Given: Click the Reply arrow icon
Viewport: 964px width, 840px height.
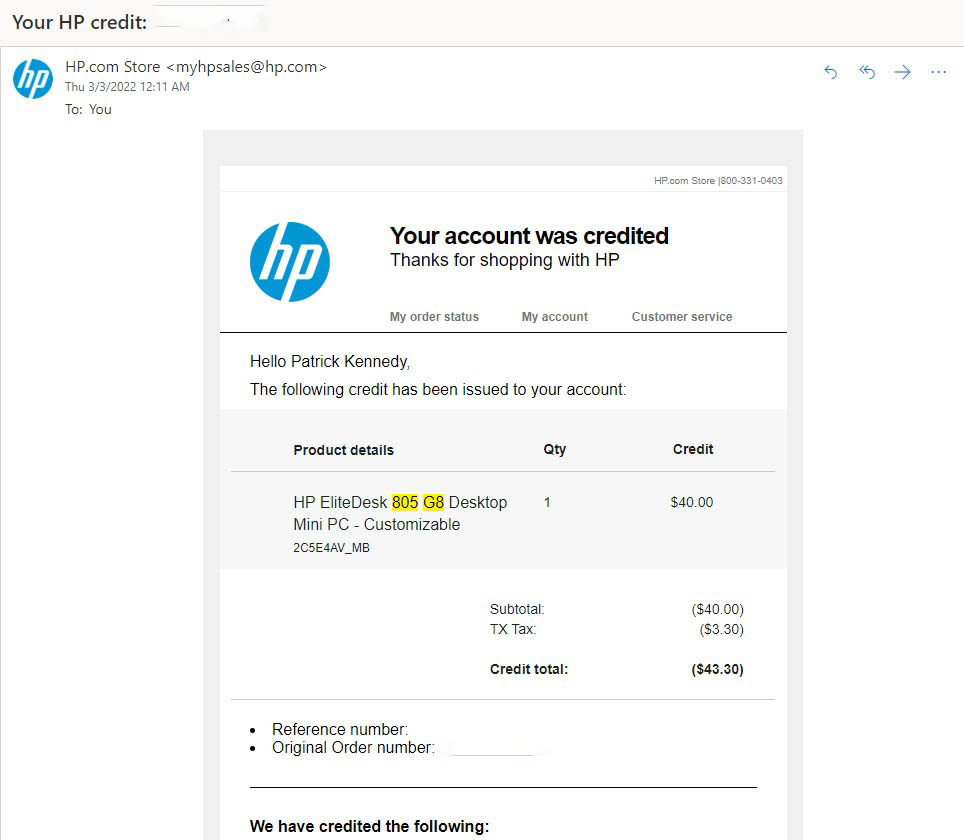Looking at the screenshot, I should [x=830, y=72].
